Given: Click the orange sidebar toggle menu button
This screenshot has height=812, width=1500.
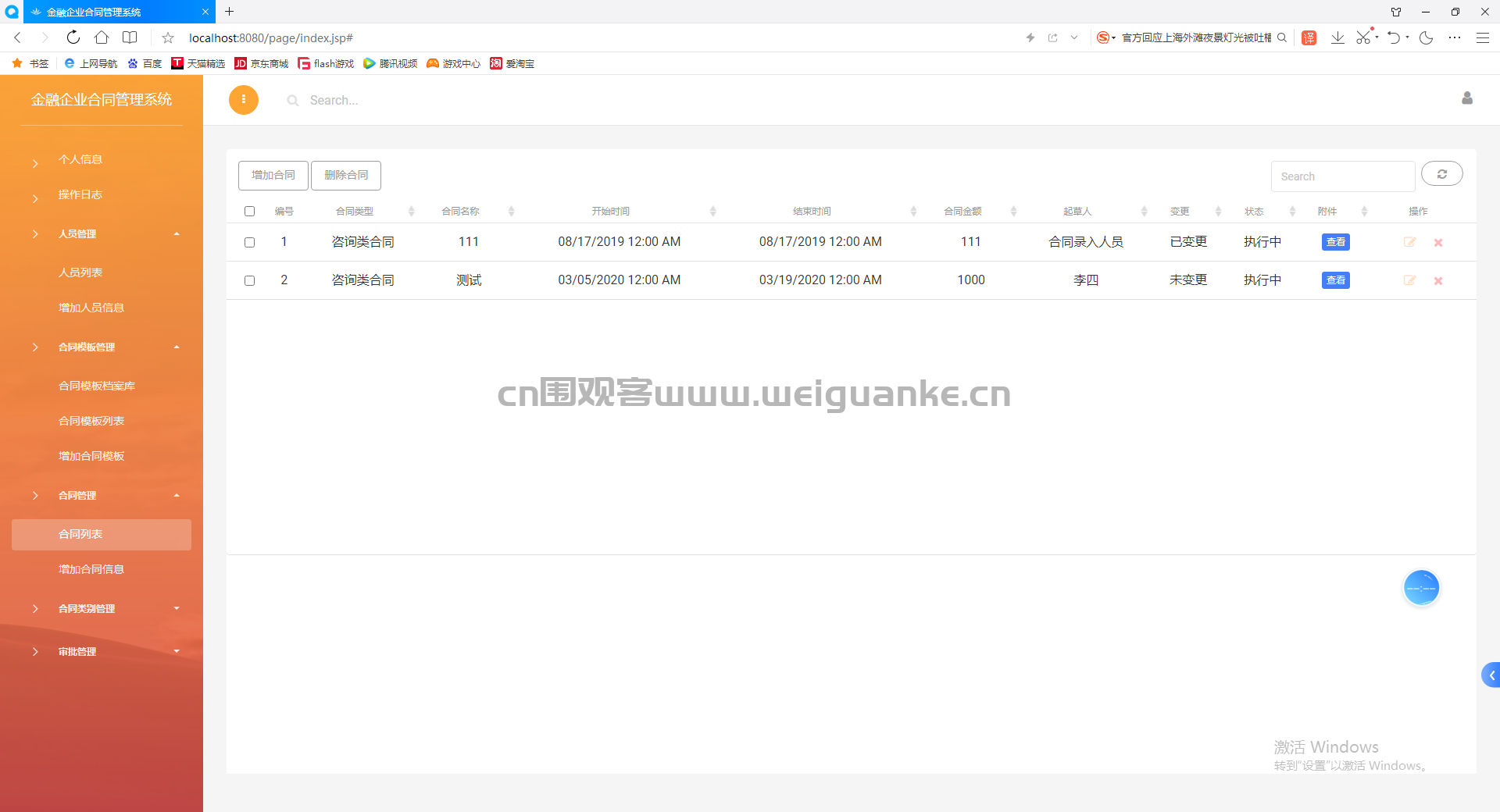Looking at the screenshot, I should coord(244,100).
